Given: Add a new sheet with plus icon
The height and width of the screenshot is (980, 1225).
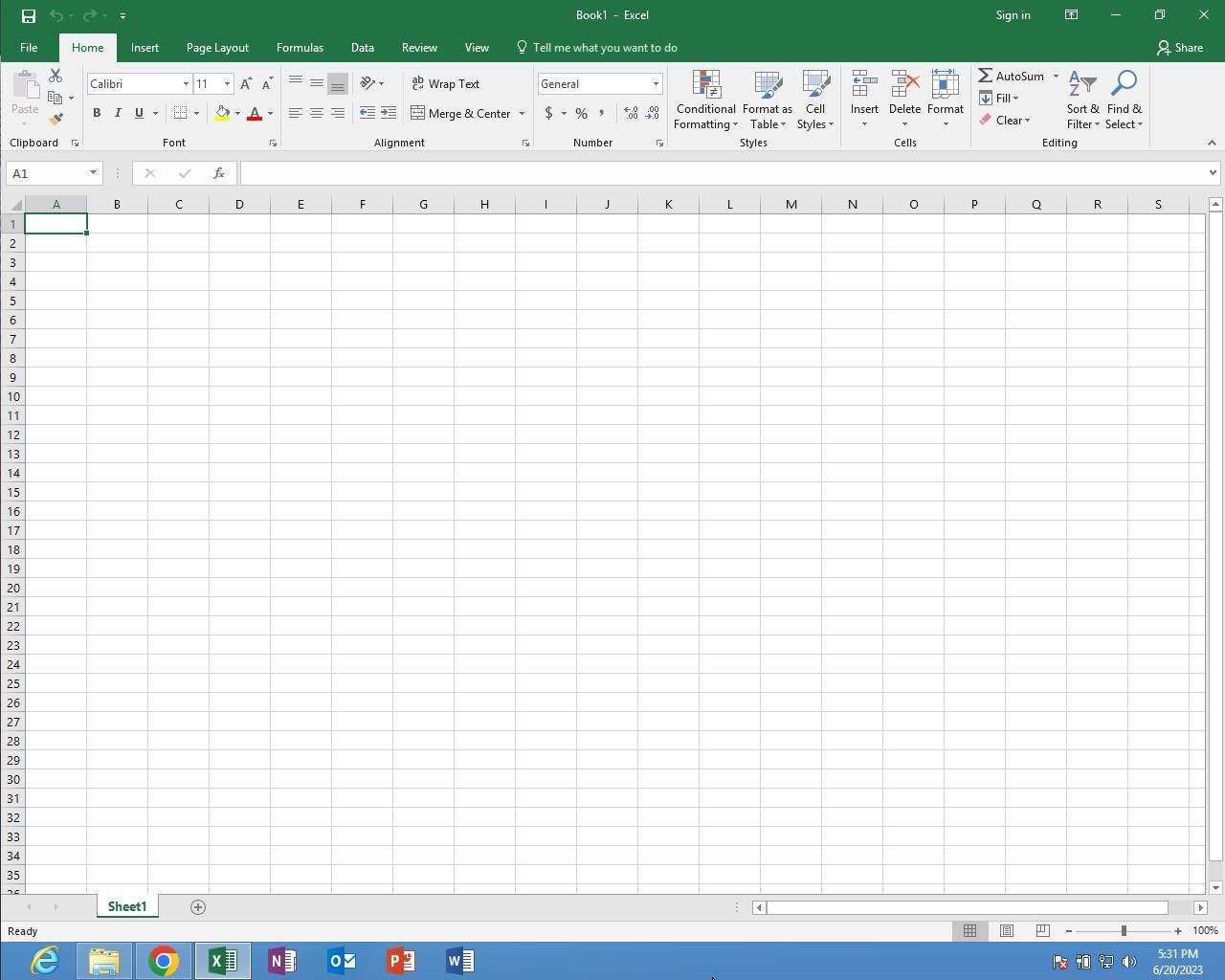Looking at the screenshot, I should tap(198, 907).
